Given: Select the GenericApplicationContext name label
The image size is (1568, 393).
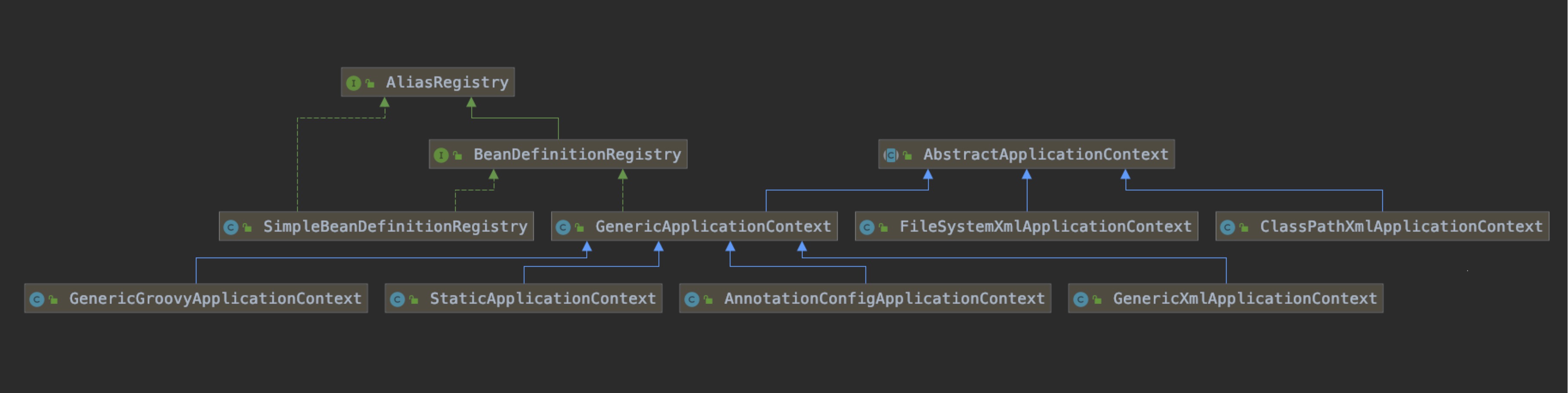Looking at the screenshot, I should pos(713,227).
